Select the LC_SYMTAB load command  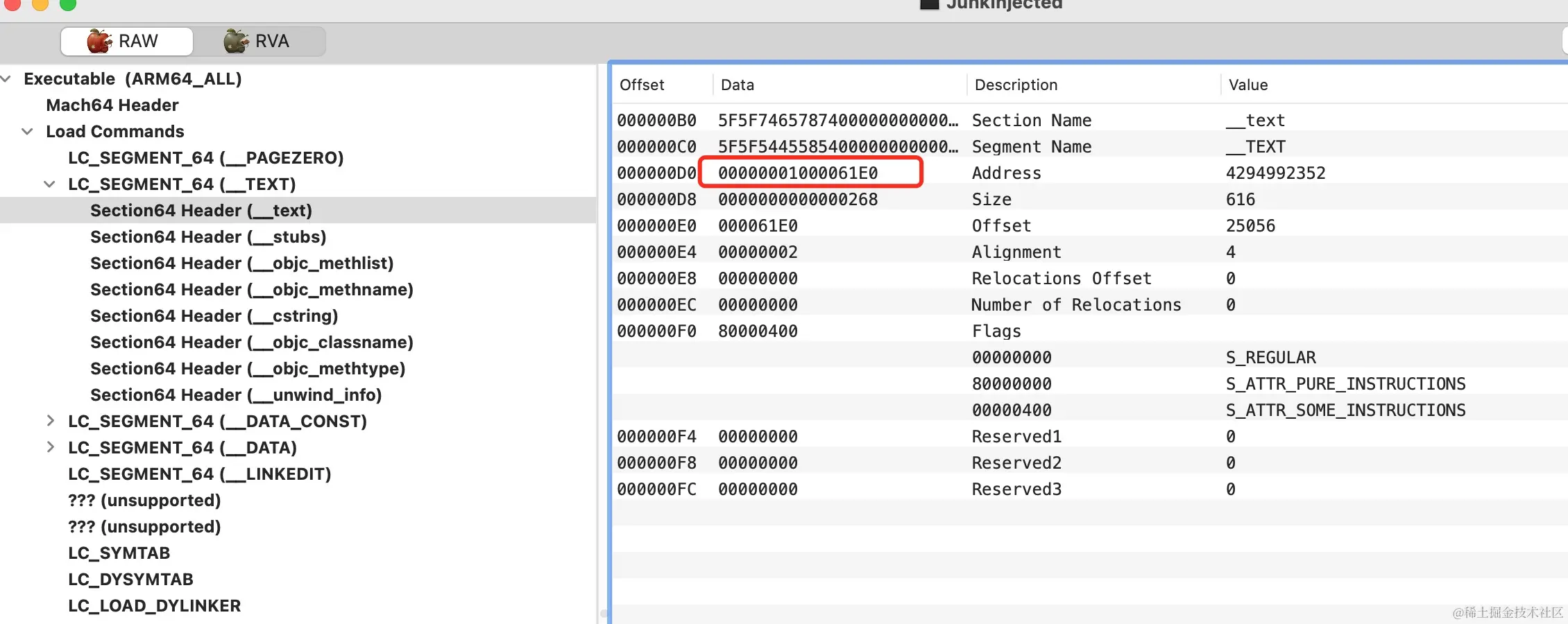[119, 553]
